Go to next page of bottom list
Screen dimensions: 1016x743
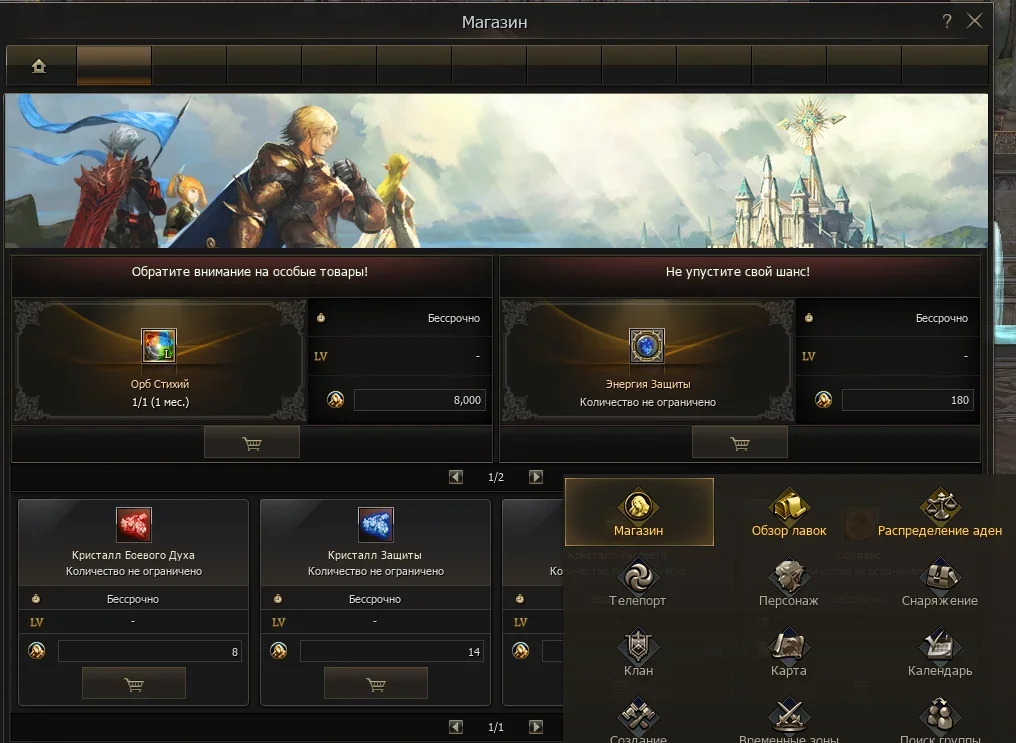pos(536,727)
